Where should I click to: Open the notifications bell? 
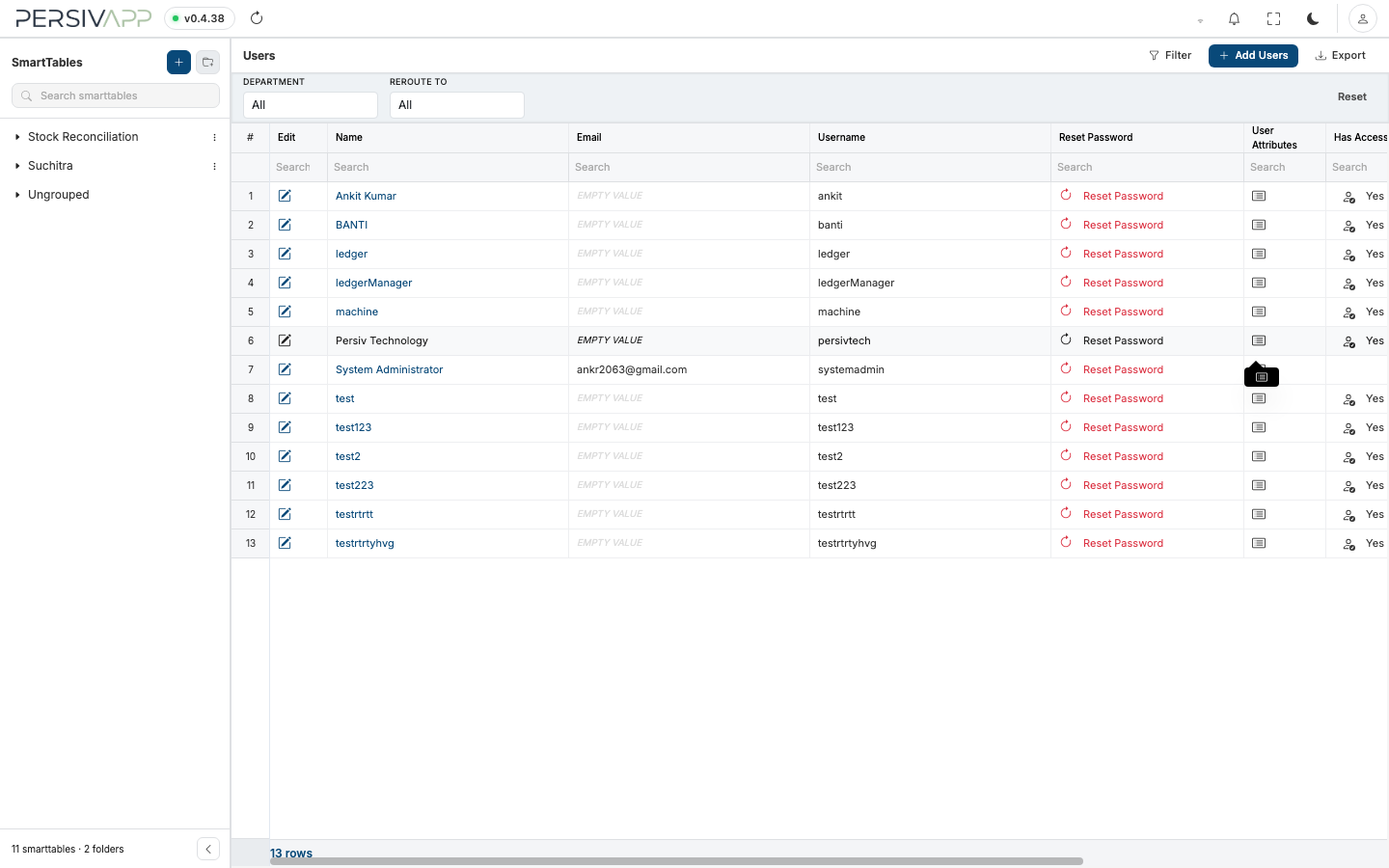1234,18
